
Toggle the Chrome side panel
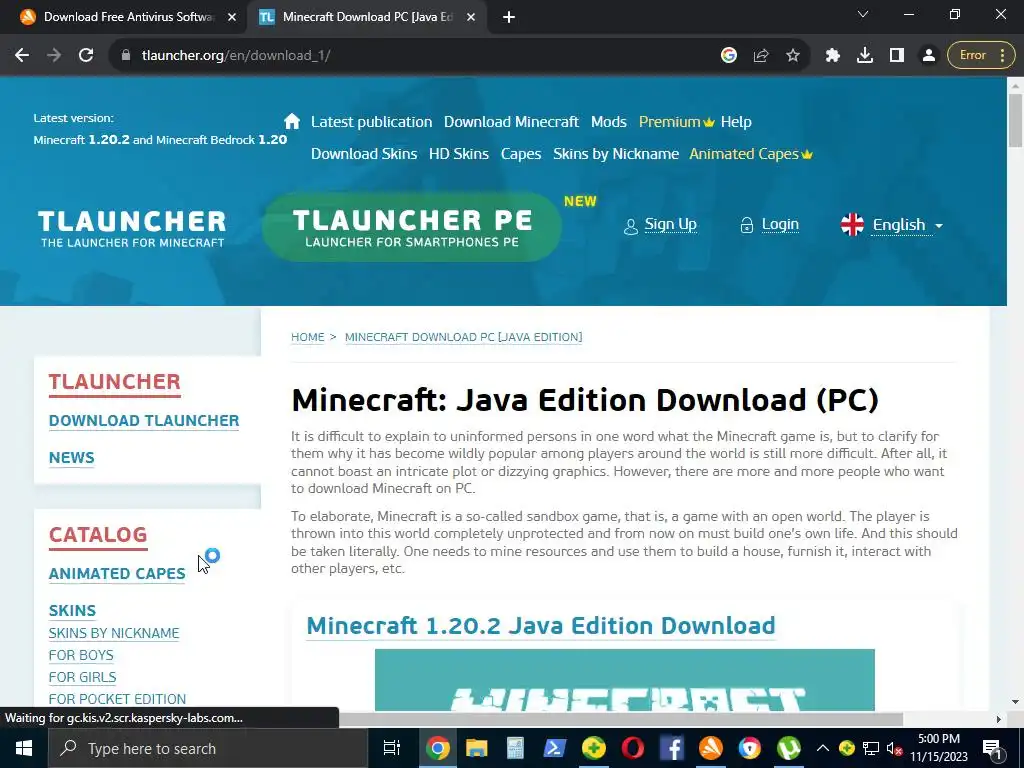coord(897,56)
